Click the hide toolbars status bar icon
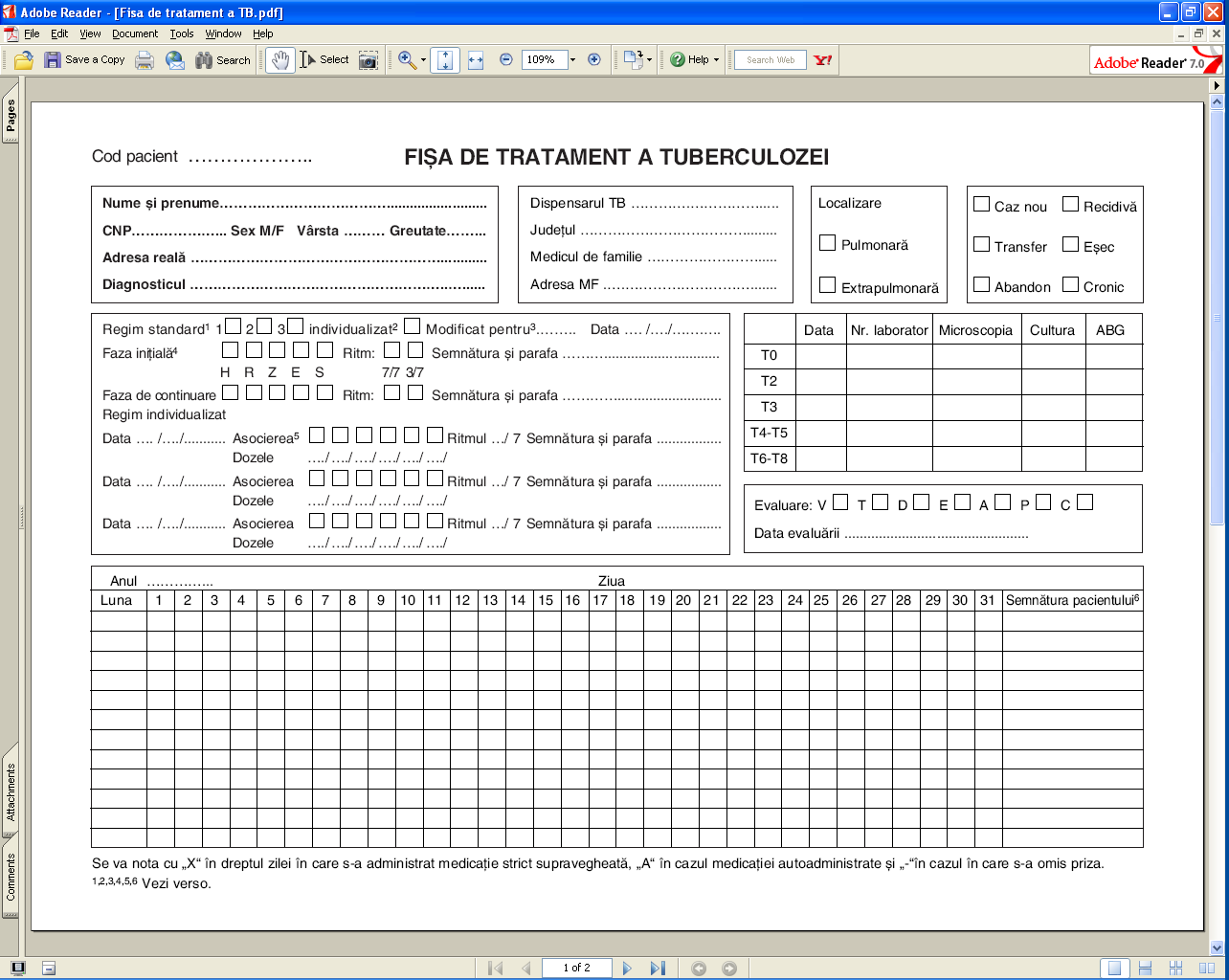The width and height of the screenshot is (1229, 980). [x=49, y=968]
